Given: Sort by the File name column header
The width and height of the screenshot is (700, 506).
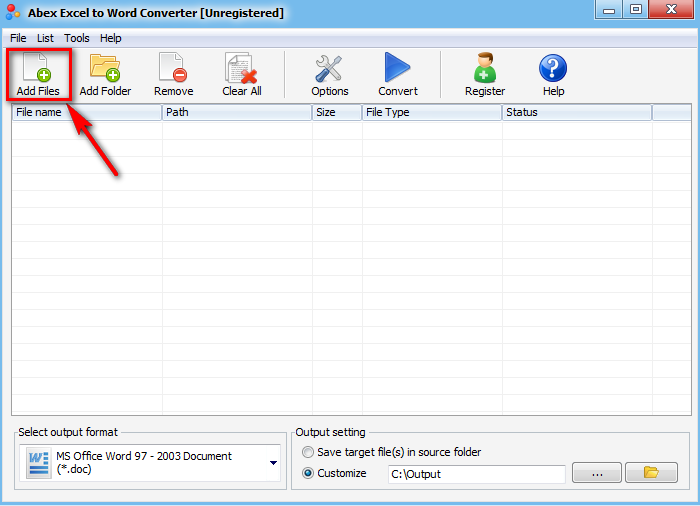Looking at the screenshot, I should pyautogui.click(x=87, y=112).
